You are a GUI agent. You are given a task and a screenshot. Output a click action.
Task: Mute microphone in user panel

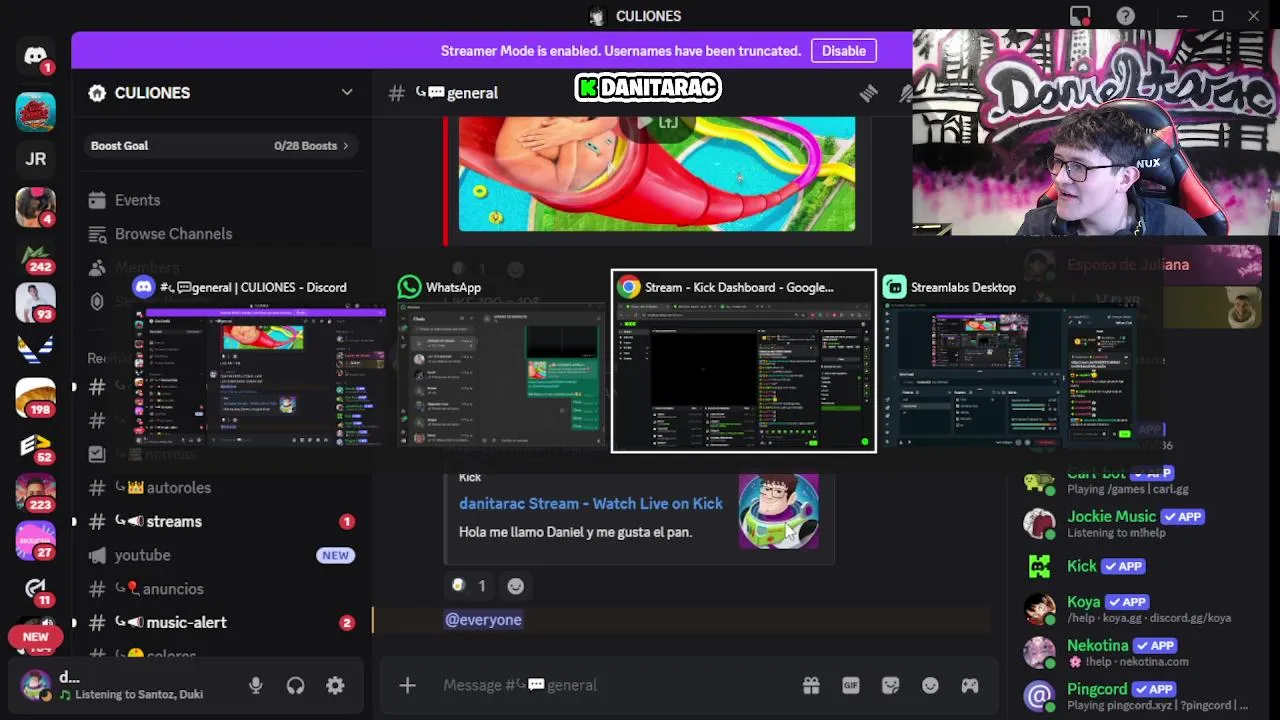(256, 685)
